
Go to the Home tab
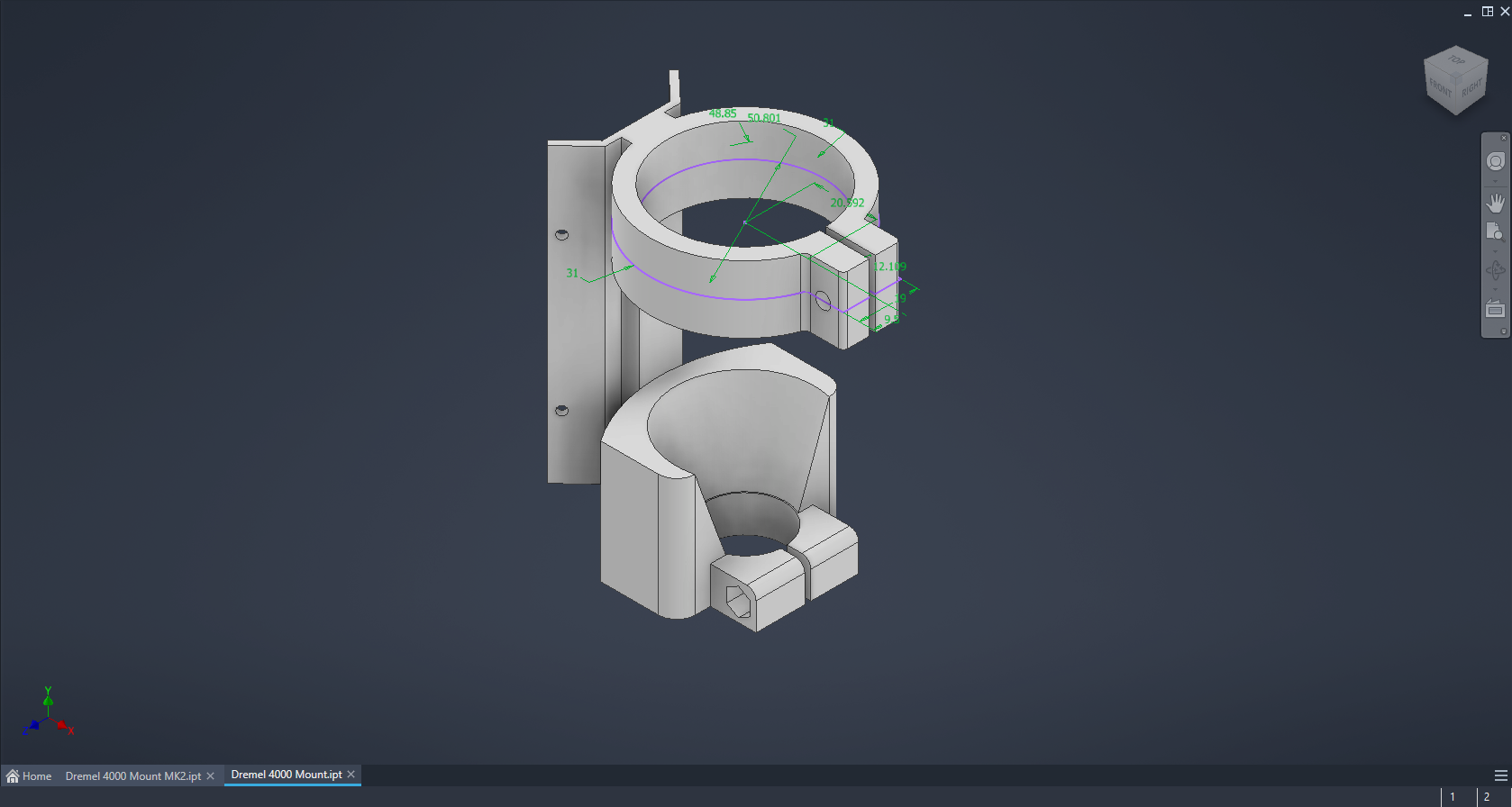(x=29, y=775)
